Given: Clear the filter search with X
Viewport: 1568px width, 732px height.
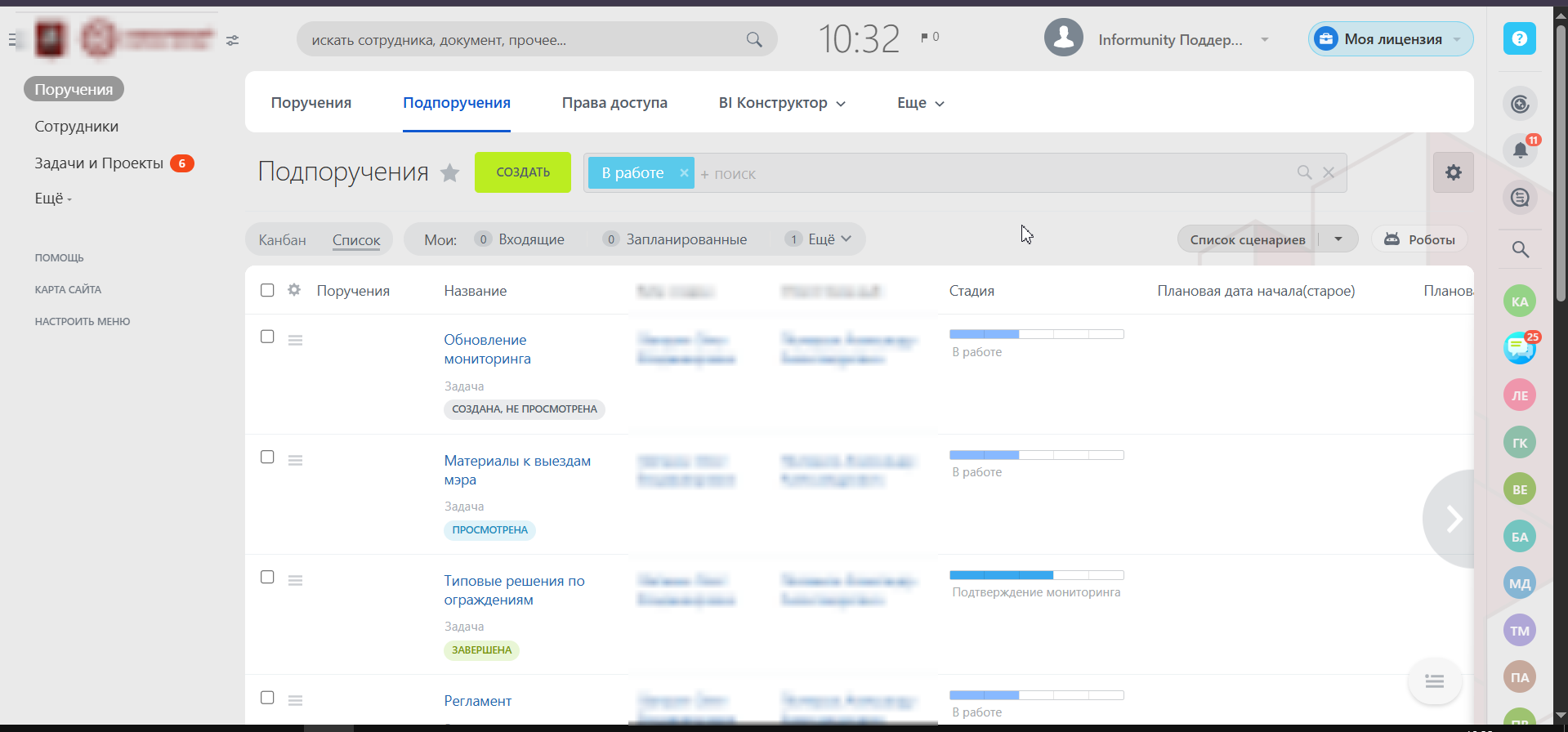Looking at the screenshot, I should click(1329, 172).
